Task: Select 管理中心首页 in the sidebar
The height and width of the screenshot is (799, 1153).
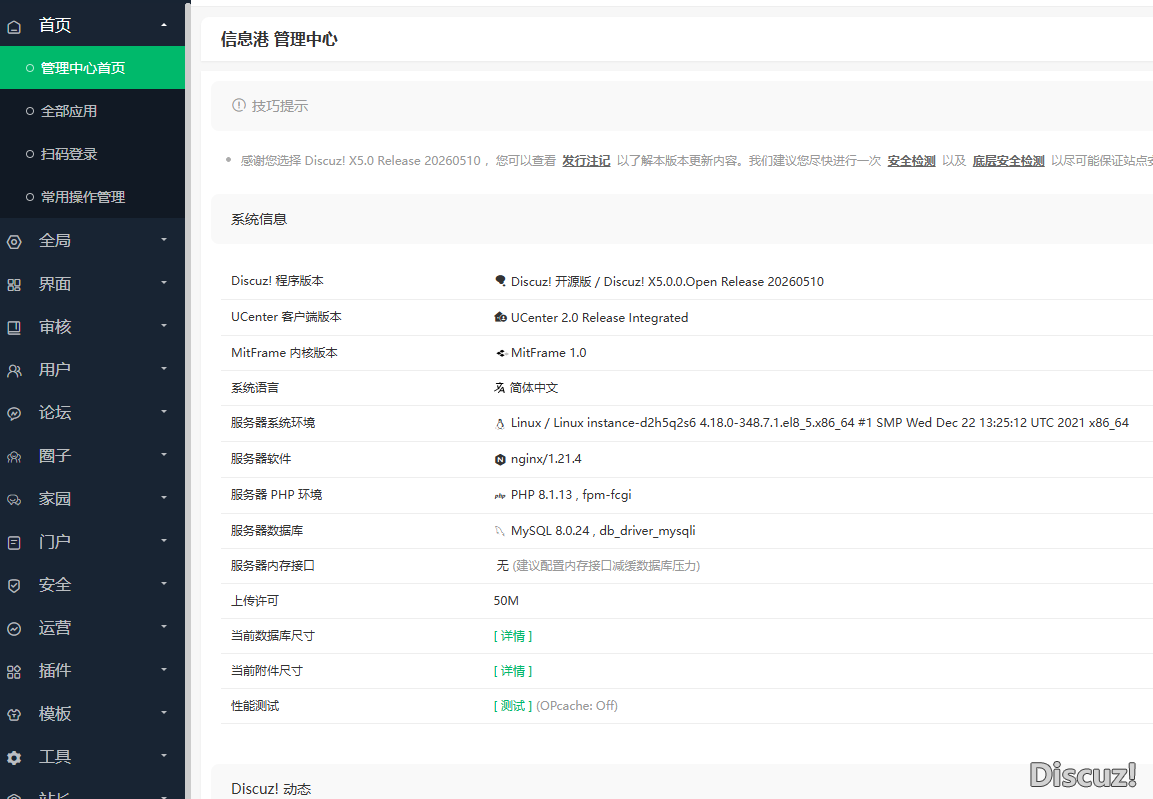Action: (x=93, y=68)
